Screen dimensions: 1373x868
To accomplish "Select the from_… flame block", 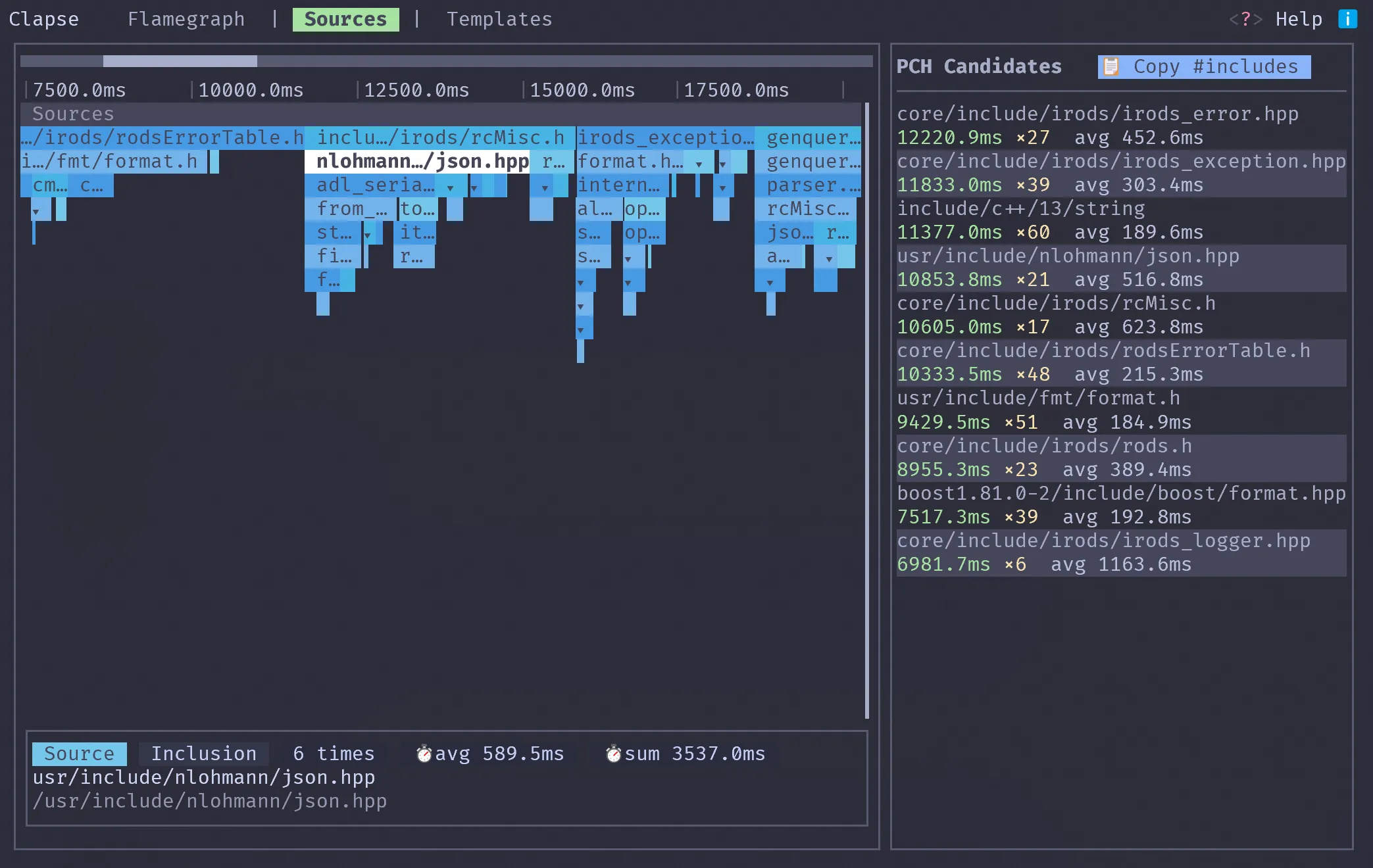I will point(351,208).
